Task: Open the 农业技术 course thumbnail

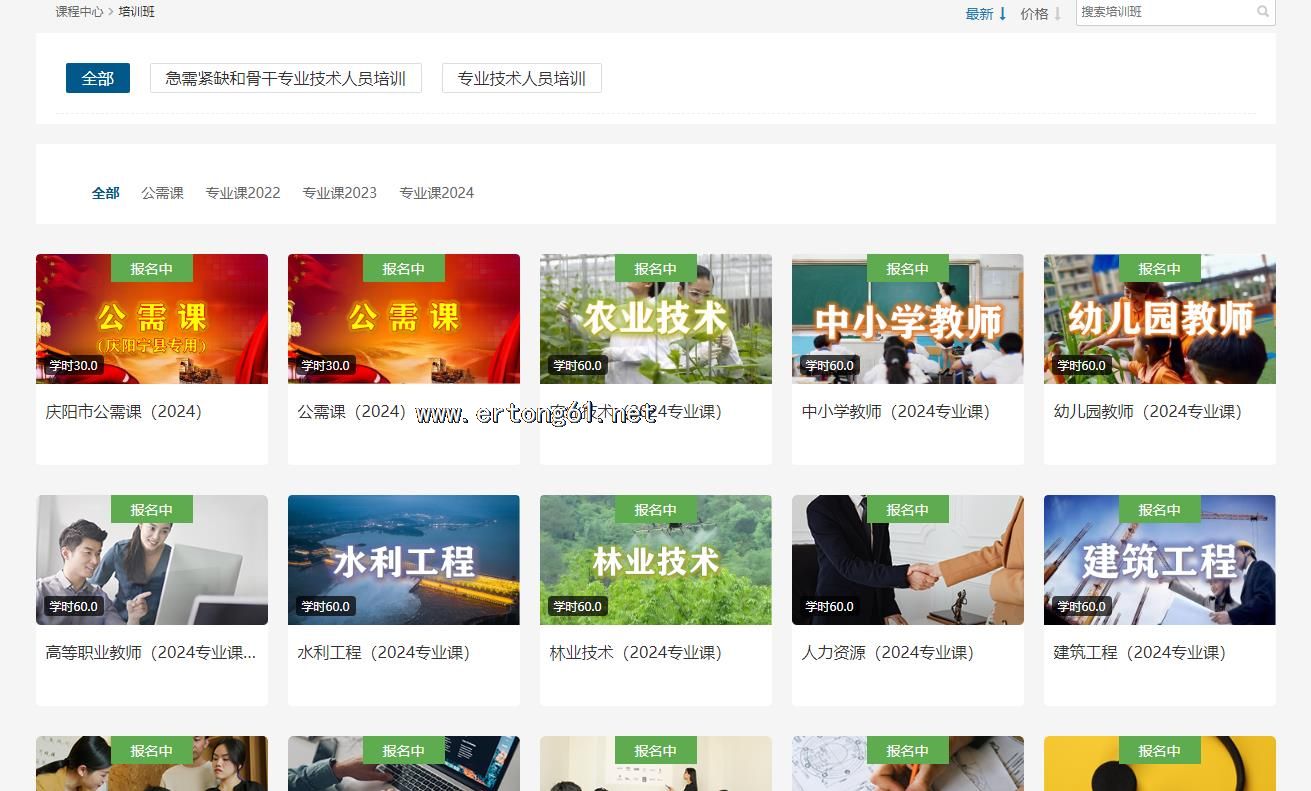Action: [655, 320]
